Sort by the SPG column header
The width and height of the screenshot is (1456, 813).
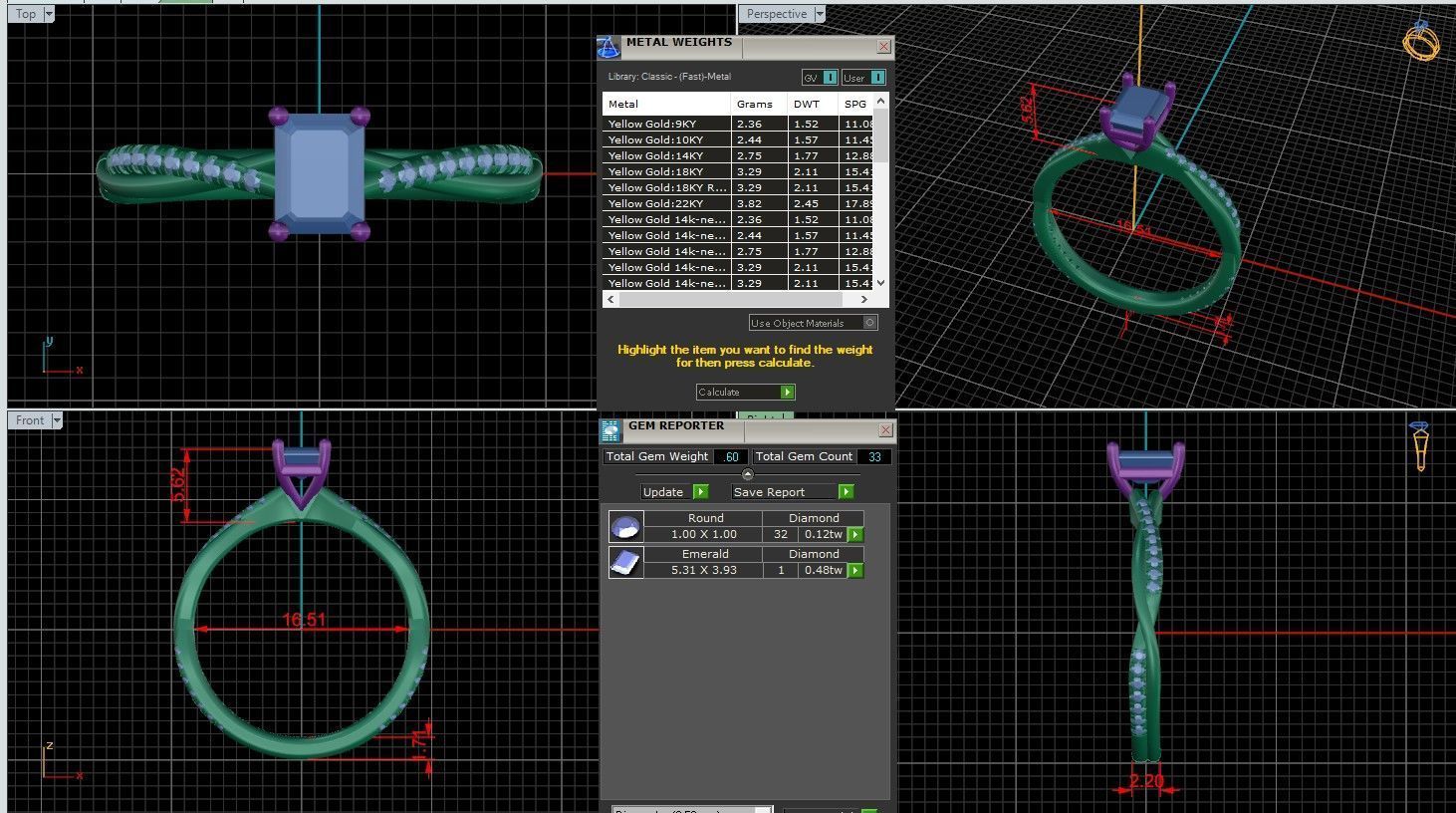(856, 104)
